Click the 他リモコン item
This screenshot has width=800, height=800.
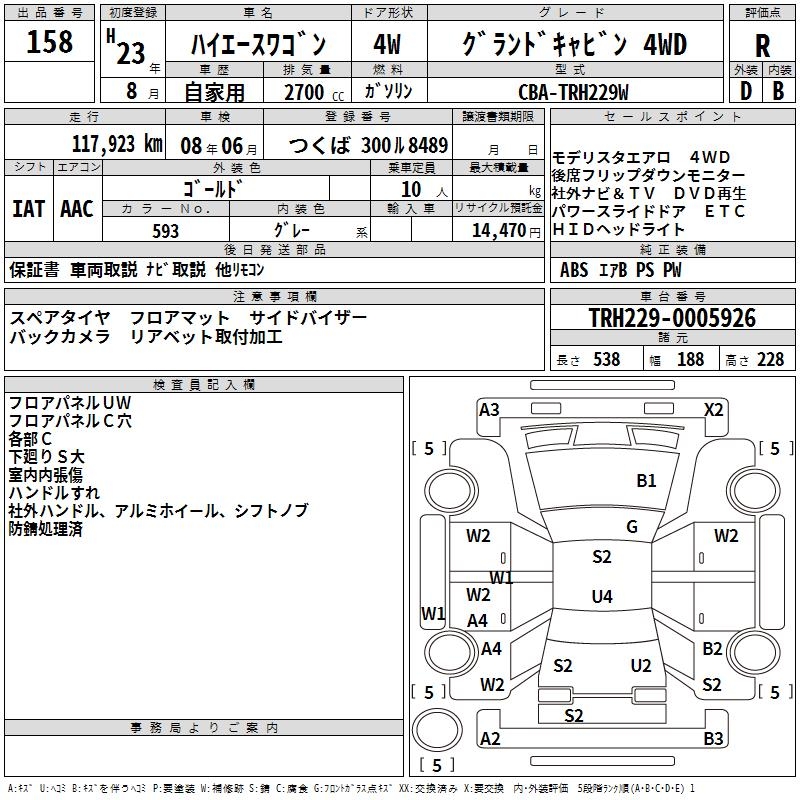pos(240,270)
